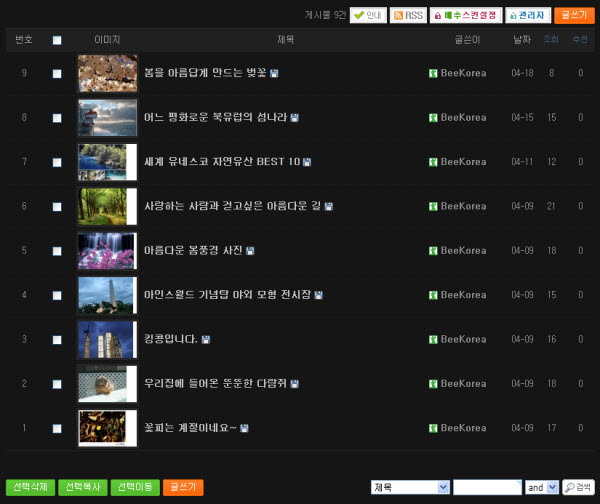Check the box for post number 5

click(57, 251)
